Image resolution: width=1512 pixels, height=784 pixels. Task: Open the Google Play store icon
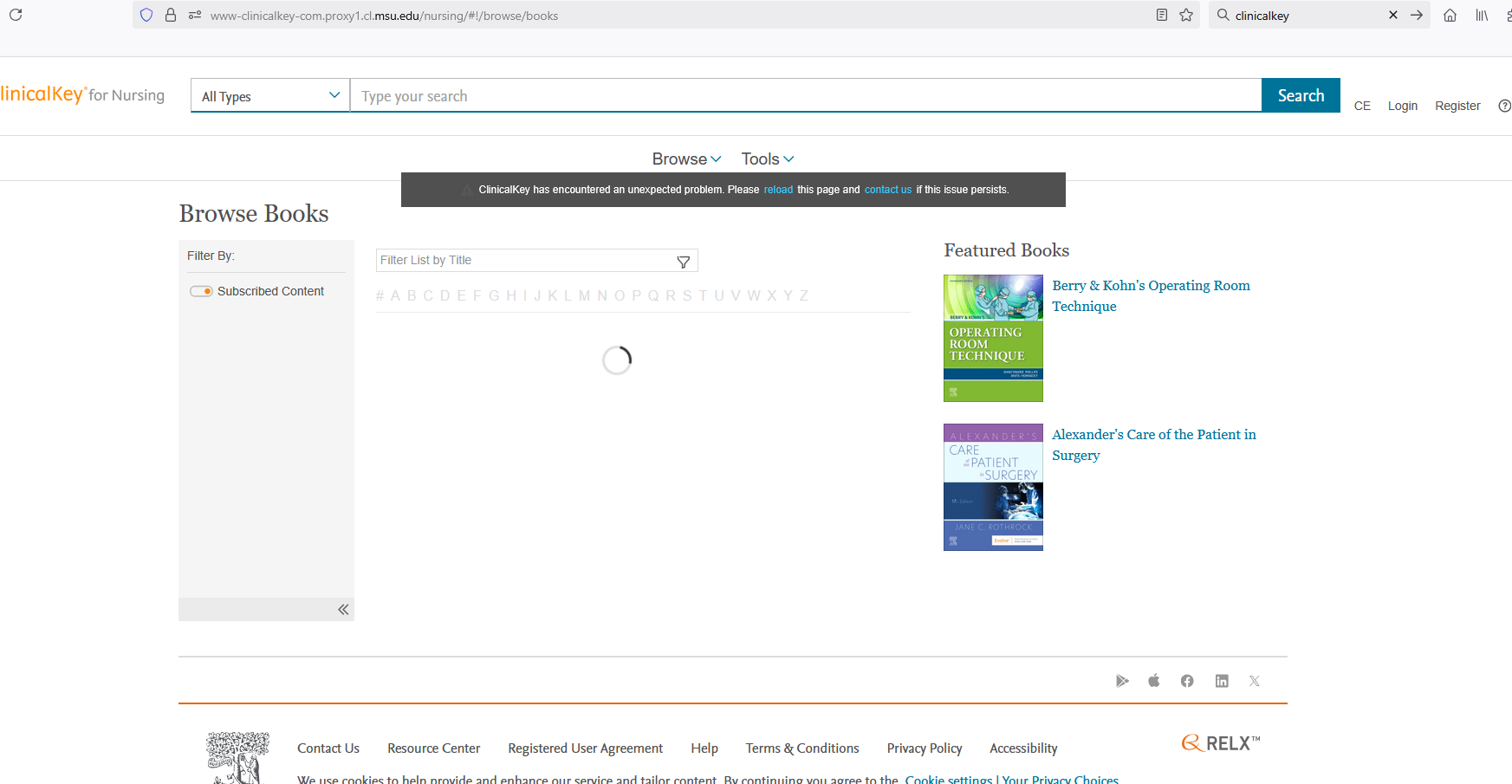tap(1122, 681)
